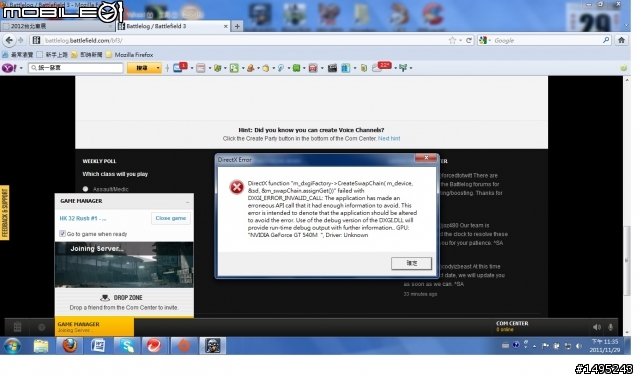
Task: Expand the dropdown after the magnifier toolbar icon
Action: [x=289, y=68]
